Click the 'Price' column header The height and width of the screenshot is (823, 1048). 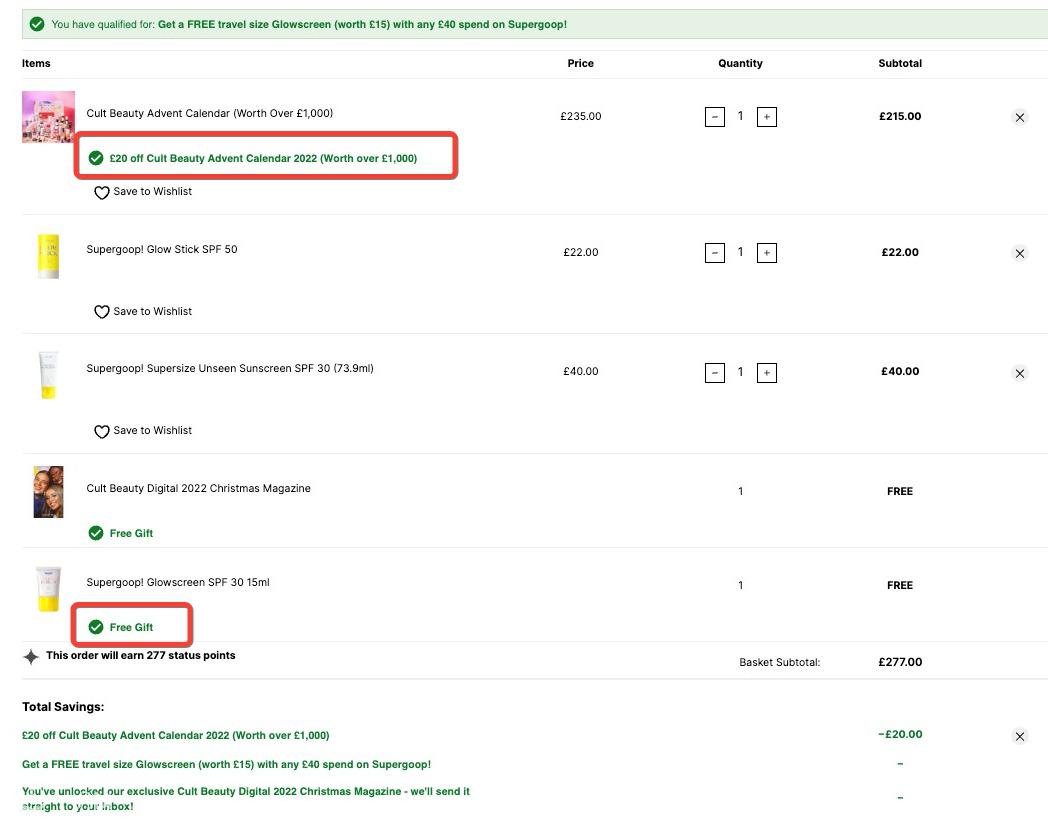(x=580, y=64)
